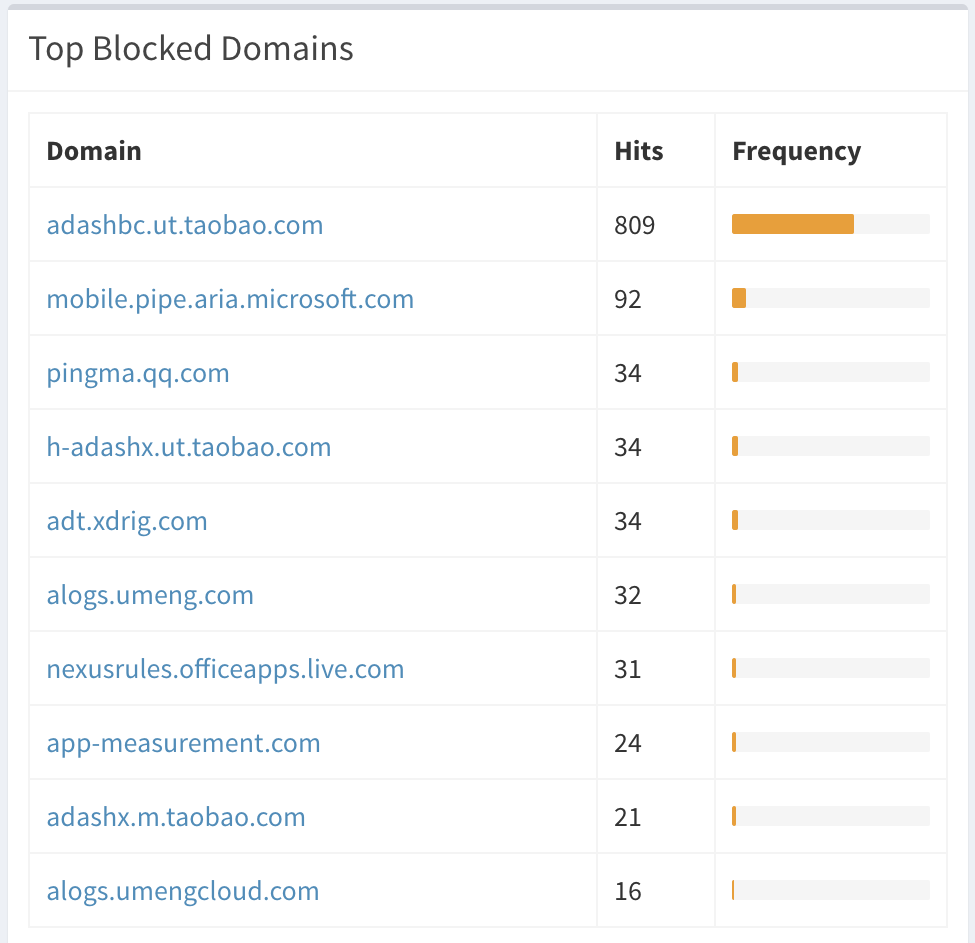Open alogs.umeng.com domain details
975x943 pixels.
[x=150, y=595]
